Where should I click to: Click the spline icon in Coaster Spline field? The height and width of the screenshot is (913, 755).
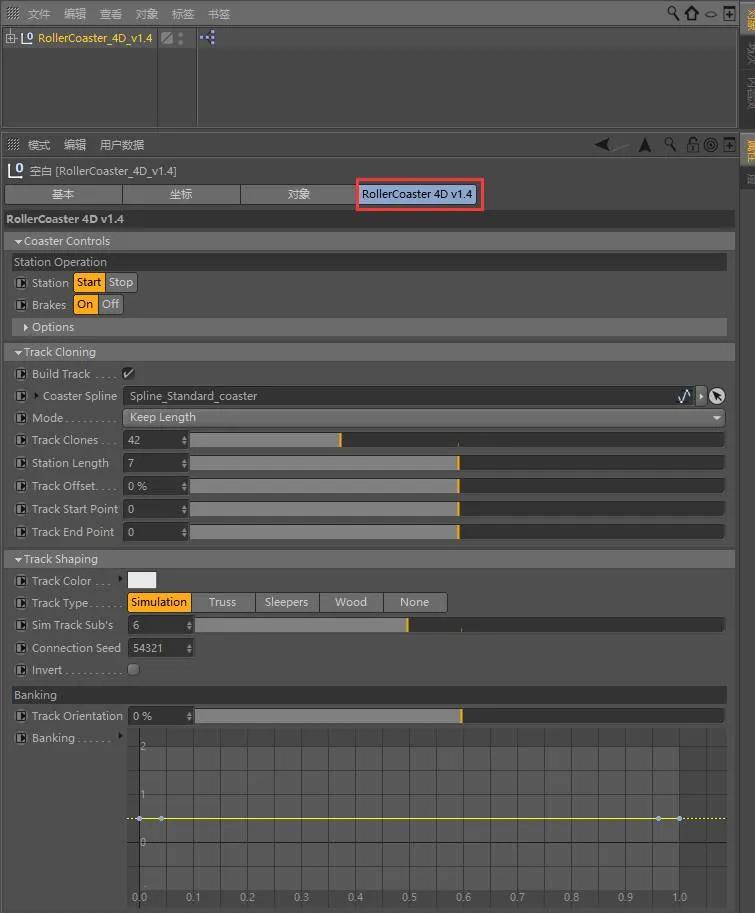coord(684,396)
